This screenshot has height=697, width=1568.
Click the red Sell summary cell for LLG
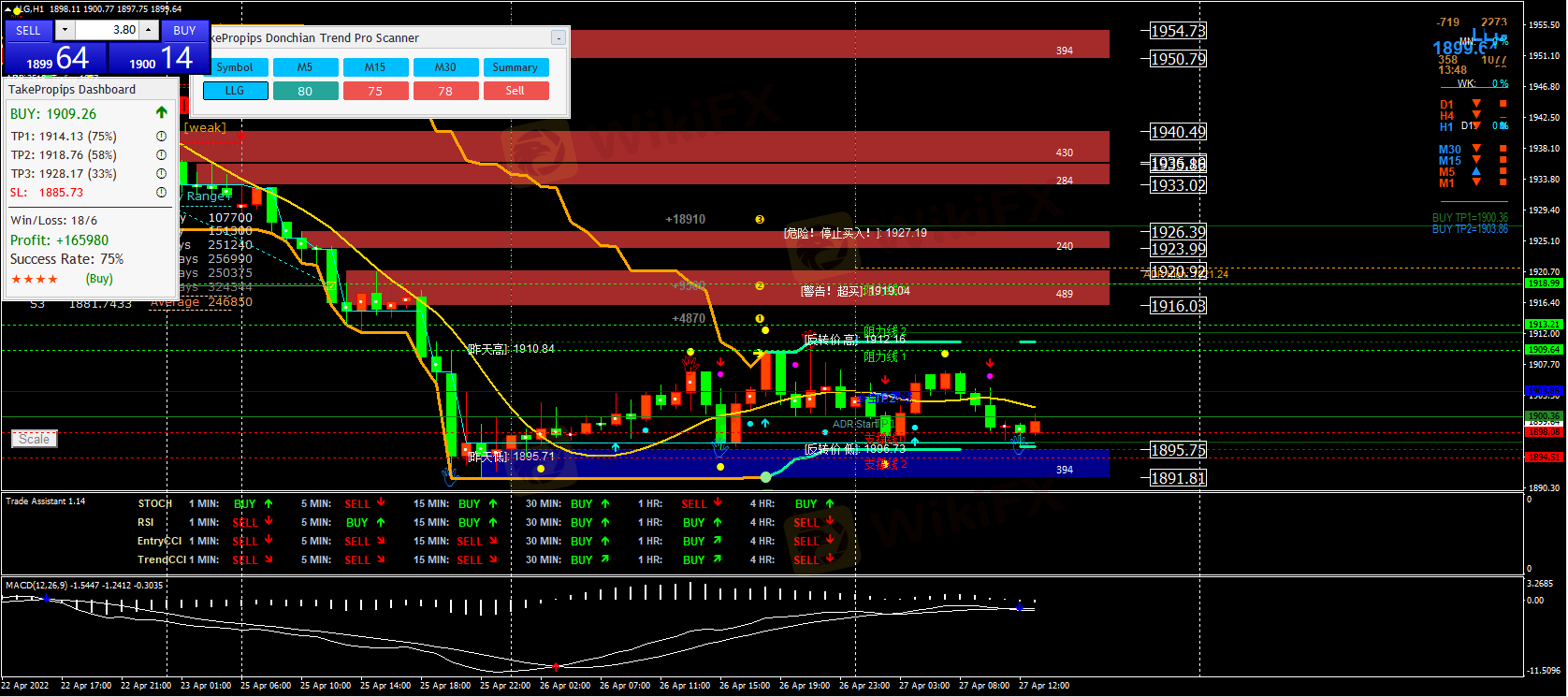(515, 91)
